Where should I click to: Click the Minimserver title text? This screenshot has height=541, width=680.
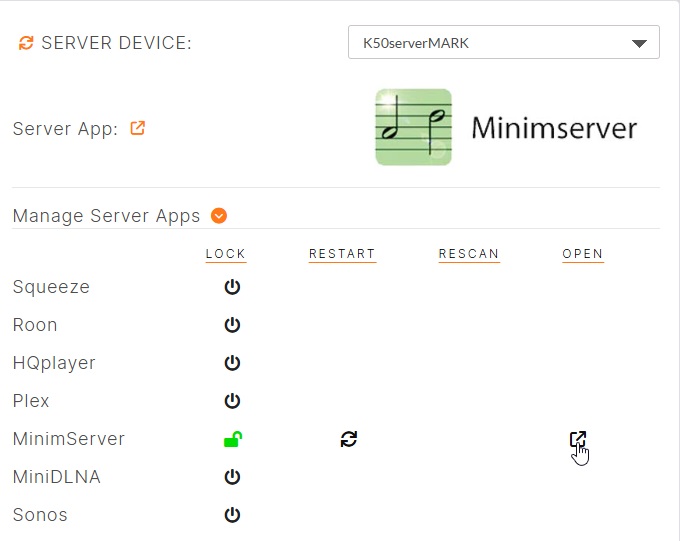[554, 129]
